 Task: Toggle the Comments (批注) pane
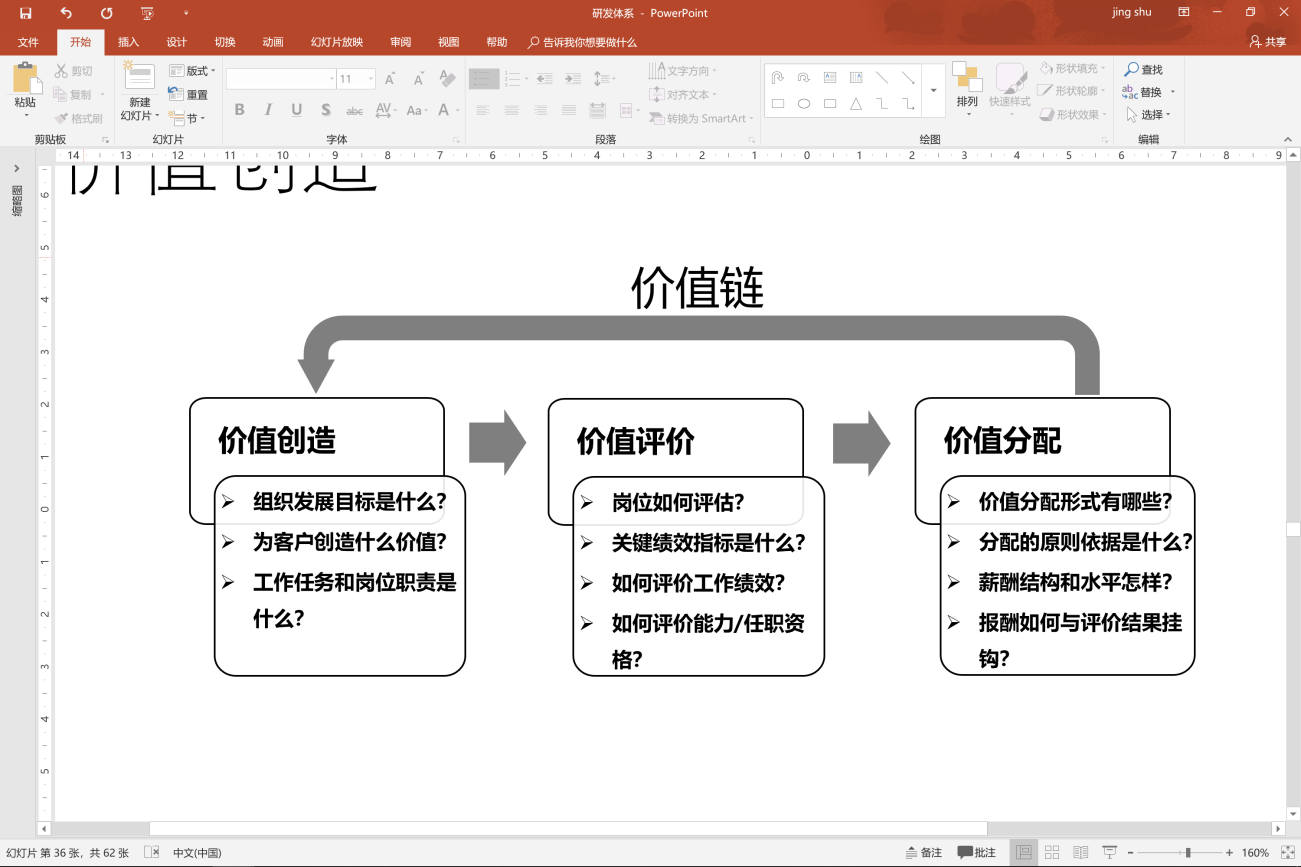(977, 853)
